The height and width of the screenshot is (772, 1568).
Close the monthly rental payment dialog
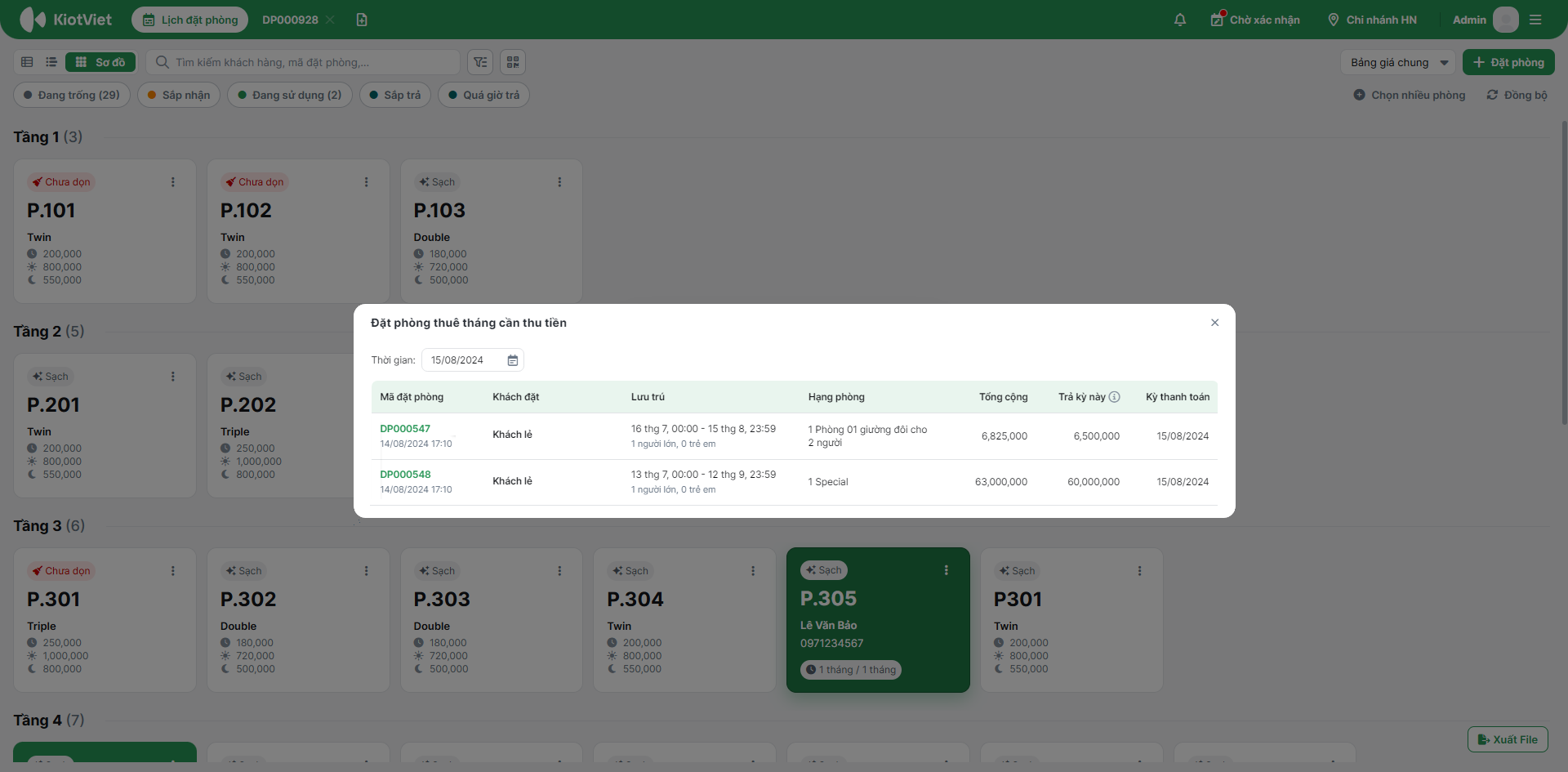(1215, 323)
